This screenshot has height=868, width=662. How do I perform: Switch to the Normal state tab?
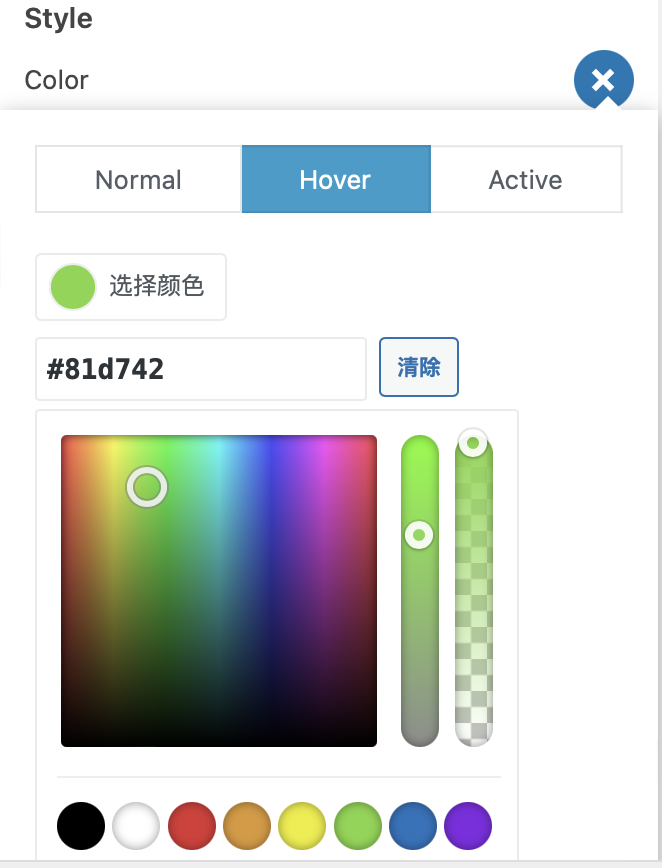pyautogui.click(x=138, y=180)
